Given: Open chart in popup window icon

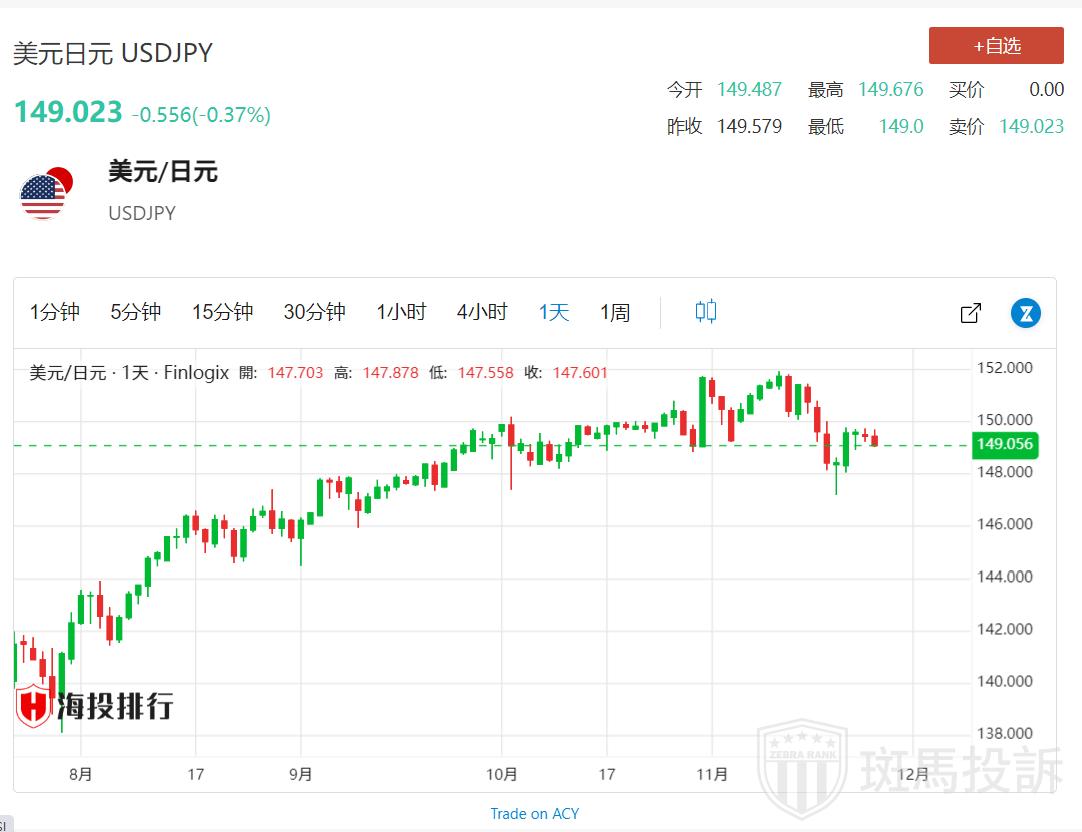Looking at the screenshot, I should tap(970, 313).
